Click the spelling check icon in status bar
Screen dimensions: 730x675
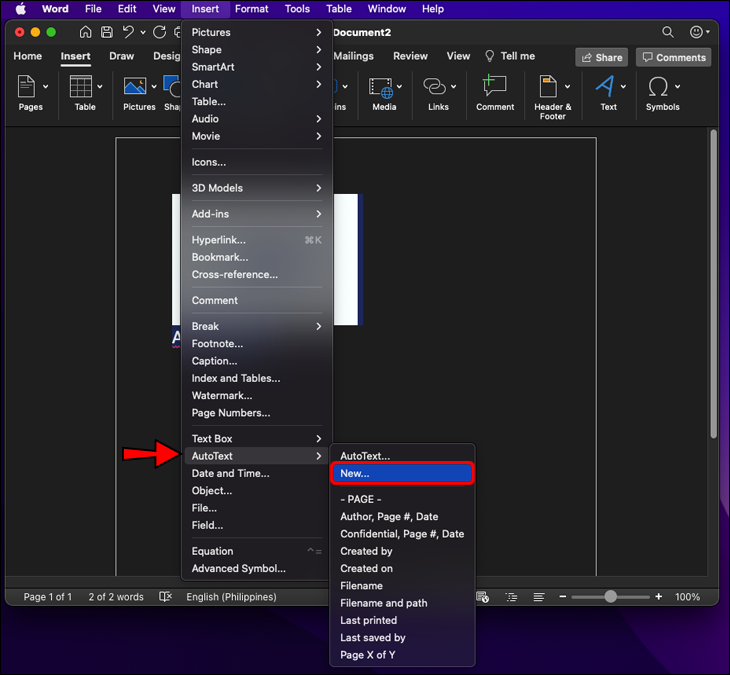(x=165, y=597)
